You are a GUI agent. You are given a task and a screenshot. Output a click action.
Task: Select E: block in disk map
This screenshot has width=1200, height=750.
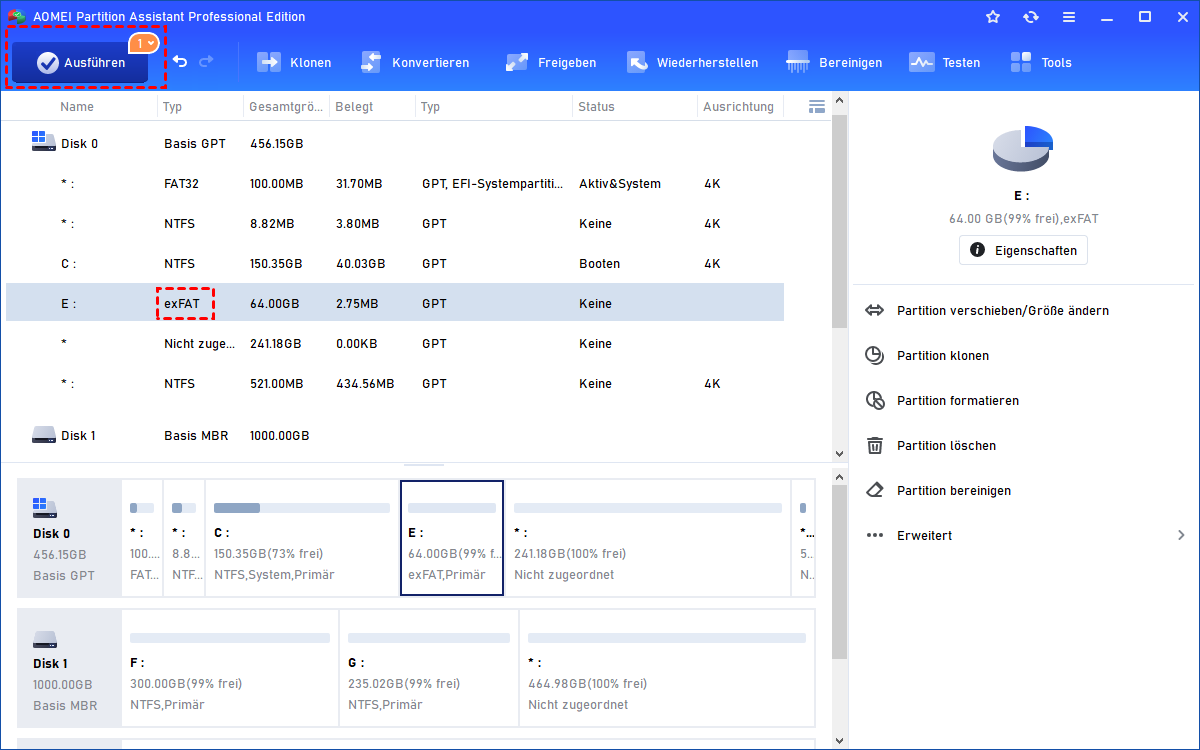452,538
